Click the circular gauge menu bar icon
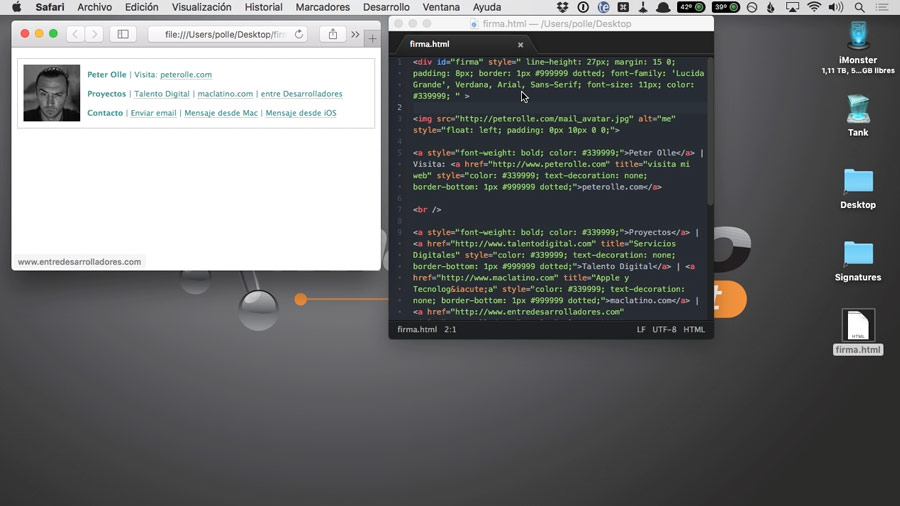900x506 pixels. pyautogui.click(x=752, y=7)
